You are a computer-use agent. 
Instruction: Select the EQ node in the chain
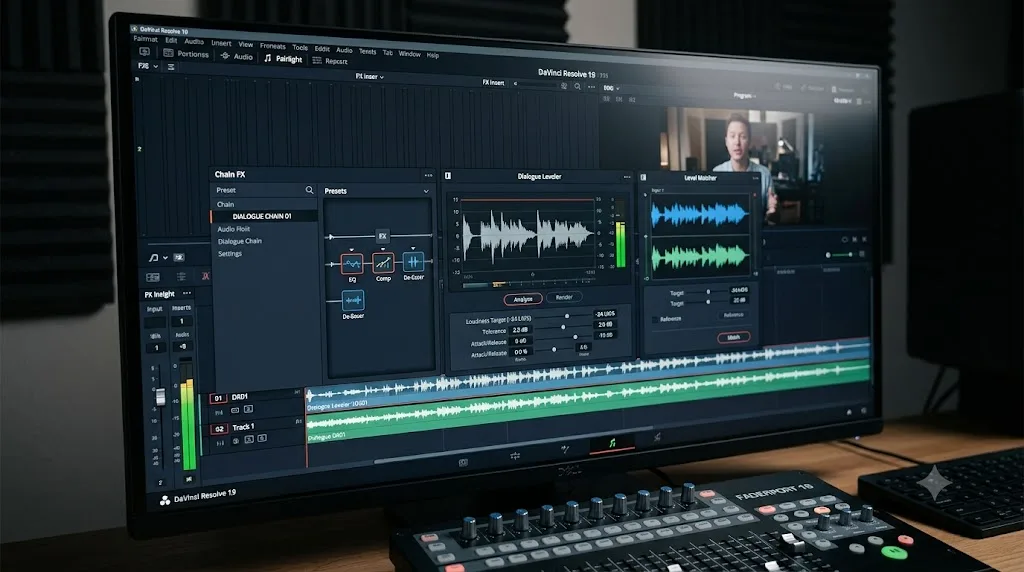(353, 264)
